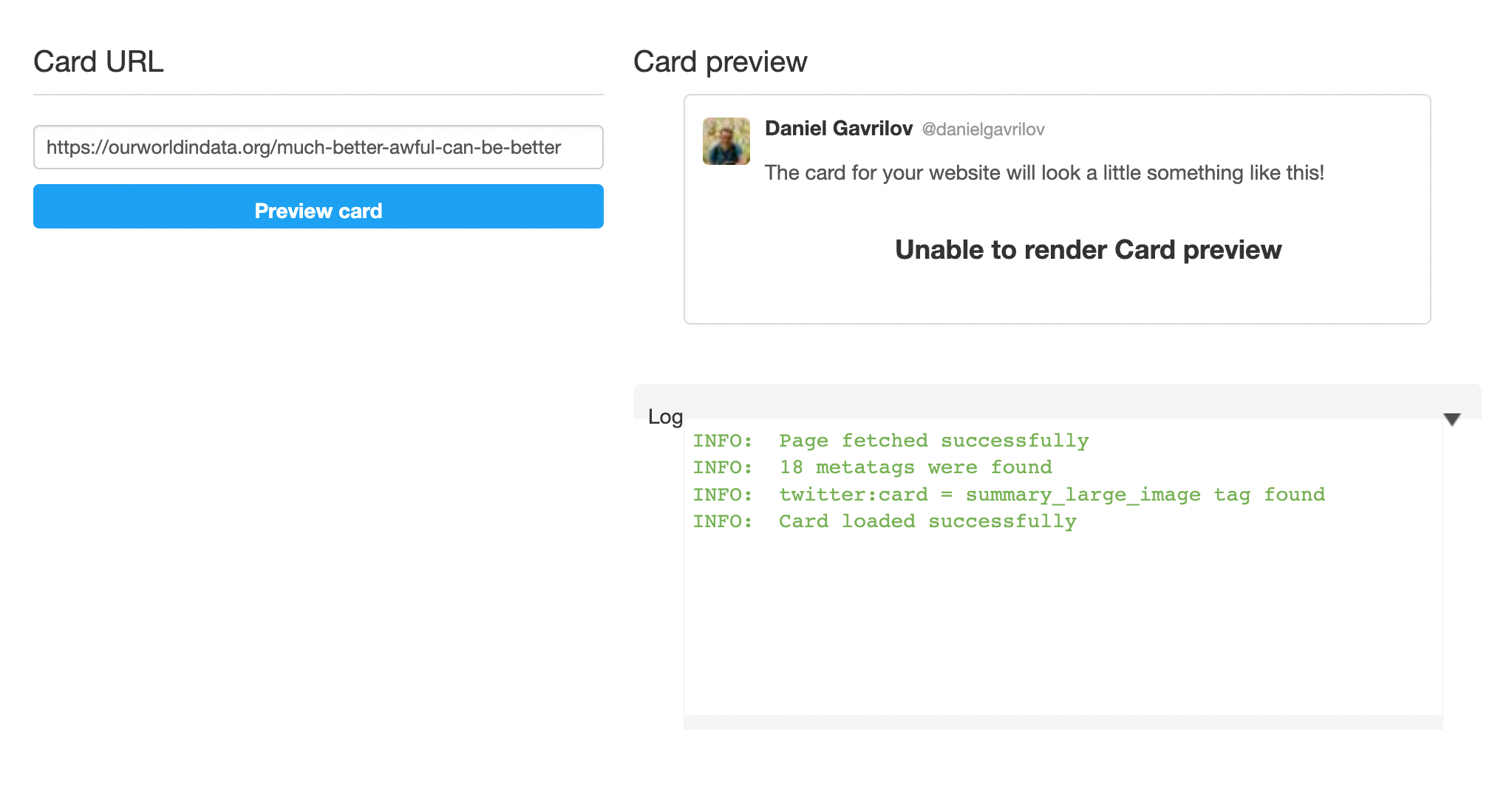Click the twitter:card summary_large_image log line
1512x803 pixels.
point(1009,494)
